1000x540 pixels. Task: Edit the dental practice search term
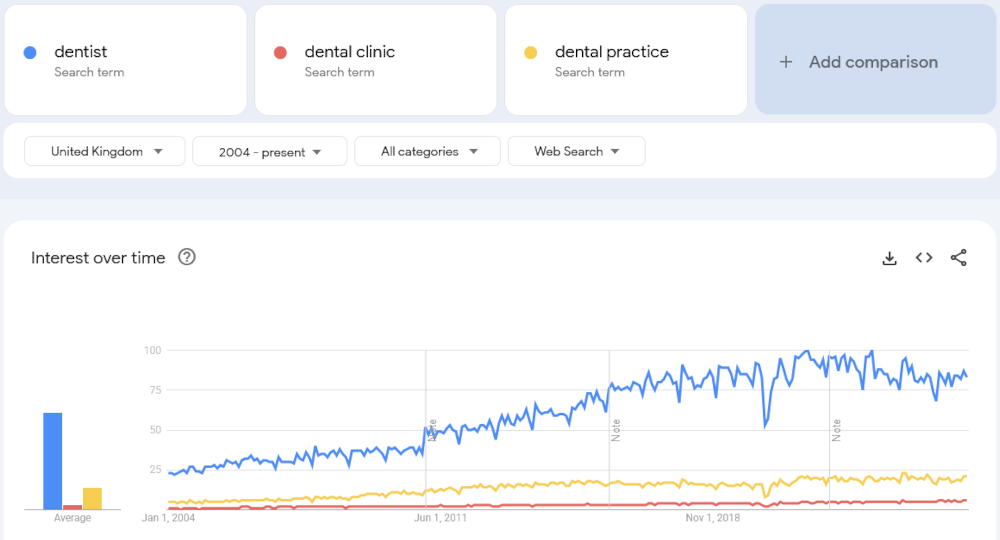611,52
